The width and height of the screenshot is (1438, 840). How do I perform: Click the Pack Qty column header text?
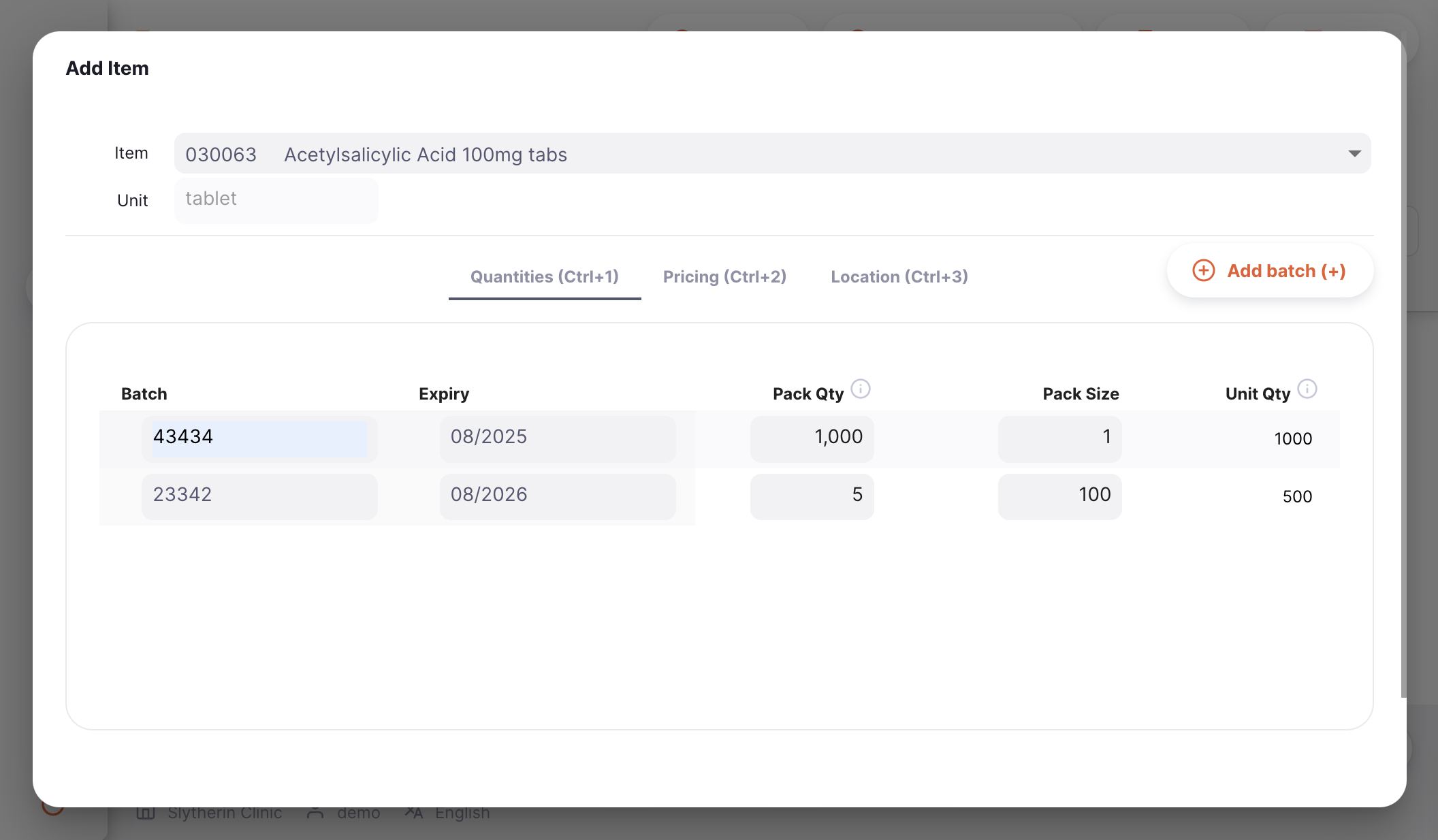pos(808,394)
